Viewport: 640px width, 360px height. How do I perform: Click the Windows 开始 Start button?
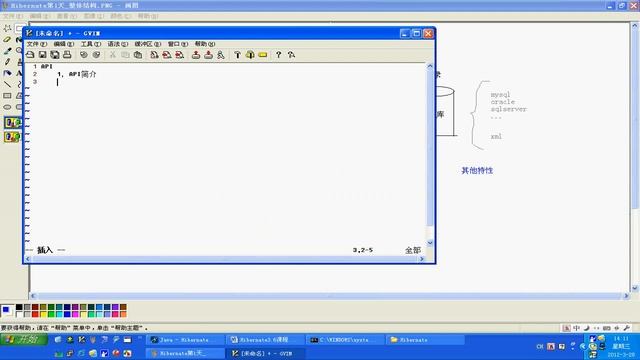24,340
